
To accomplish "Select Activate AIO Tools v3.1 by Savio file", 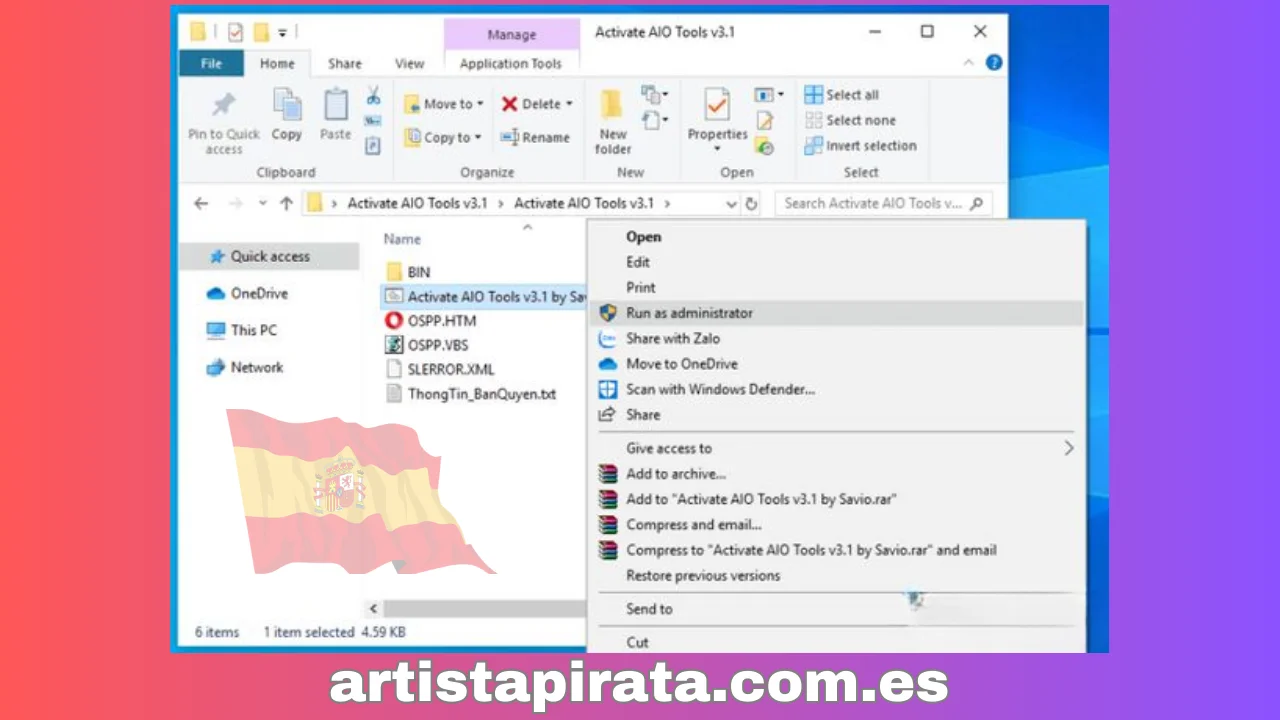I will coord(484,296).
